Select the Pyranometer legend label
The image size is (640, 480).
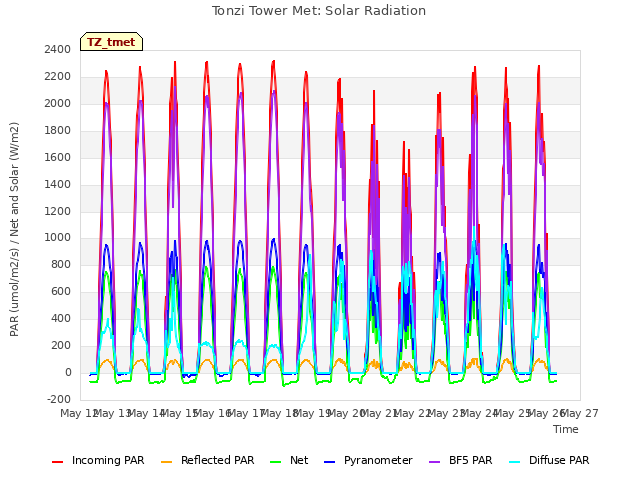(378, 460)
